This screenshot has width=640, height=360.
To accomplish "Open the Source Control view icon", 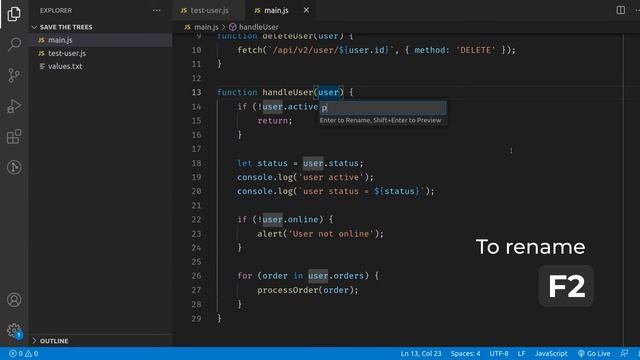I will coord(14,75).
